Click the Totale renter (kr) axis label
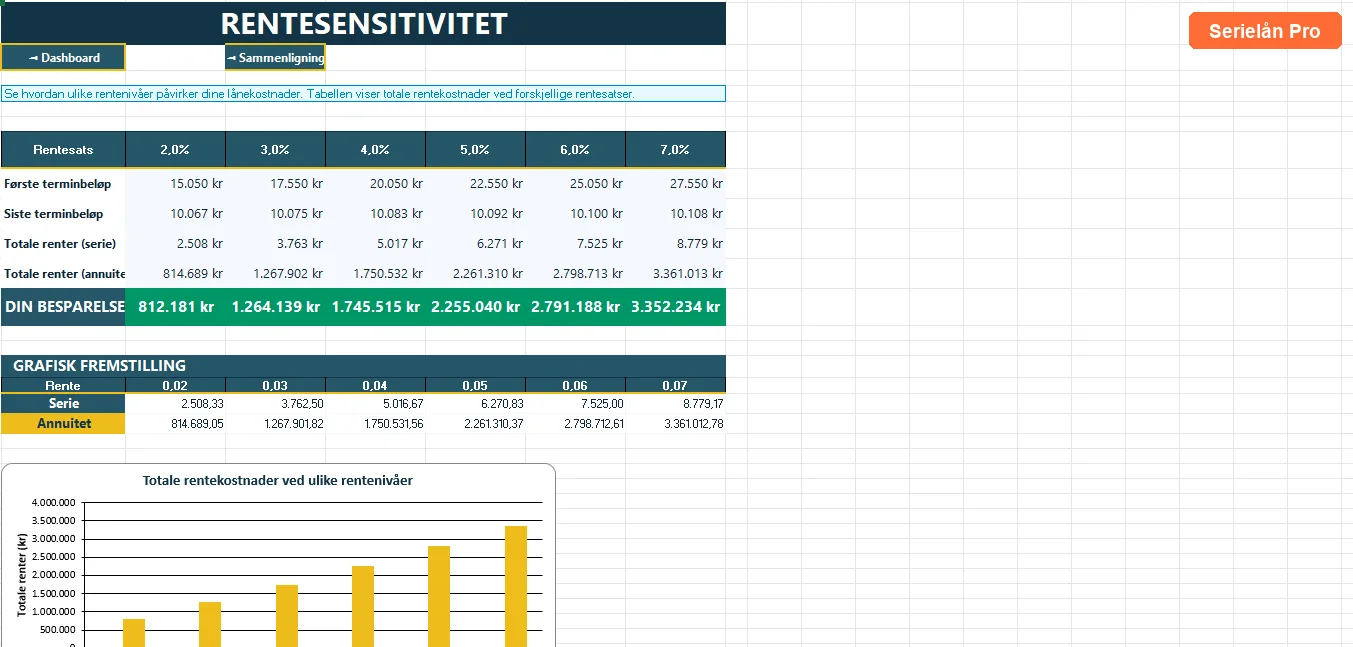Screen dimensions: 1353x647 point(21,574)
